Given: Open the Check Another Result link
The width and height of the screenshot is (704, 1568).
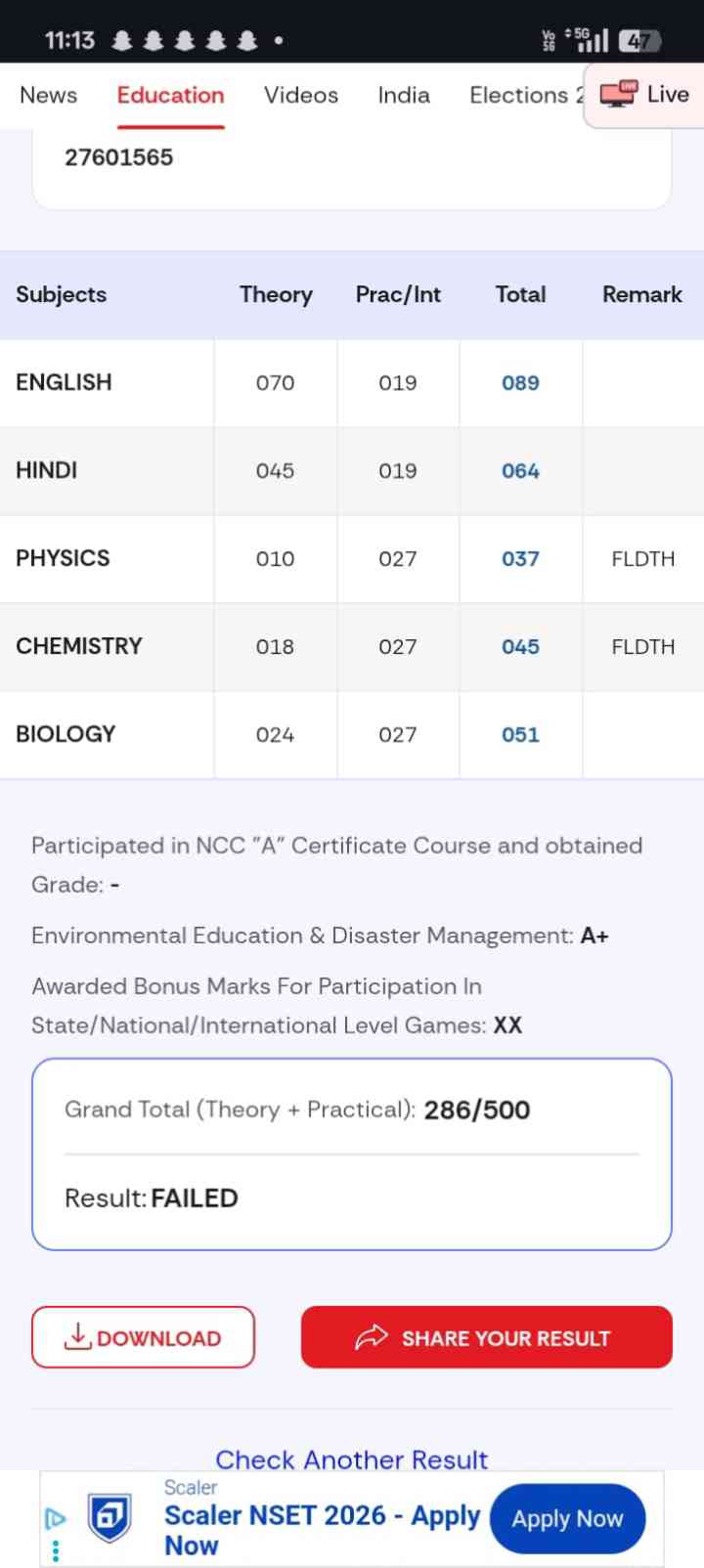Looking at the screenshot, I should [351, 1459].
